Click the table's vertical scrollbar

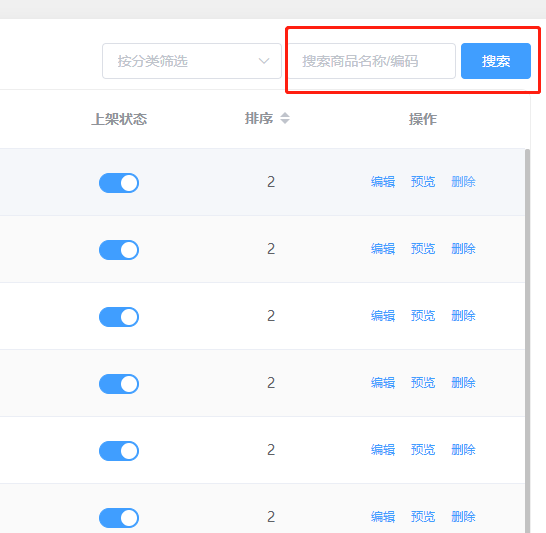(528, 341)
